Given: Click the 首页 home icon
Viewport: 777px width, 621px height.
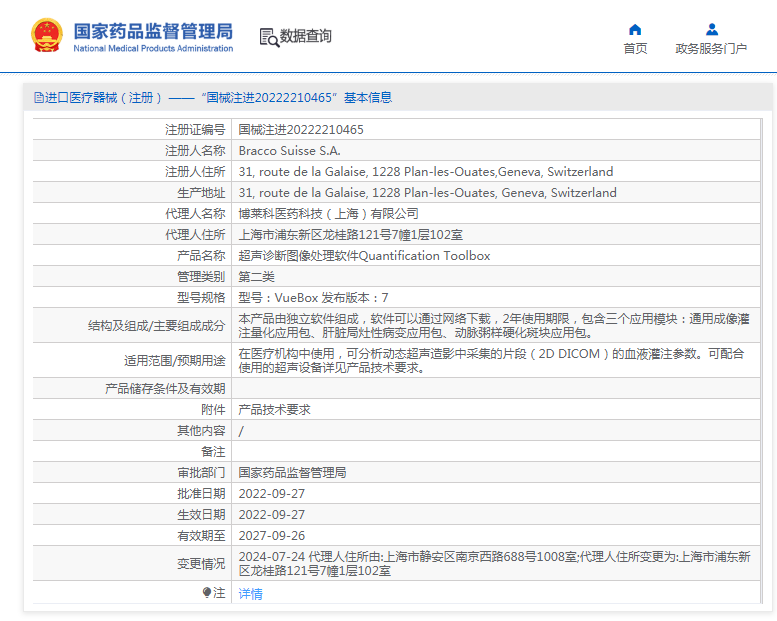Looking at the screenshot, I should (x=635, y=30).
